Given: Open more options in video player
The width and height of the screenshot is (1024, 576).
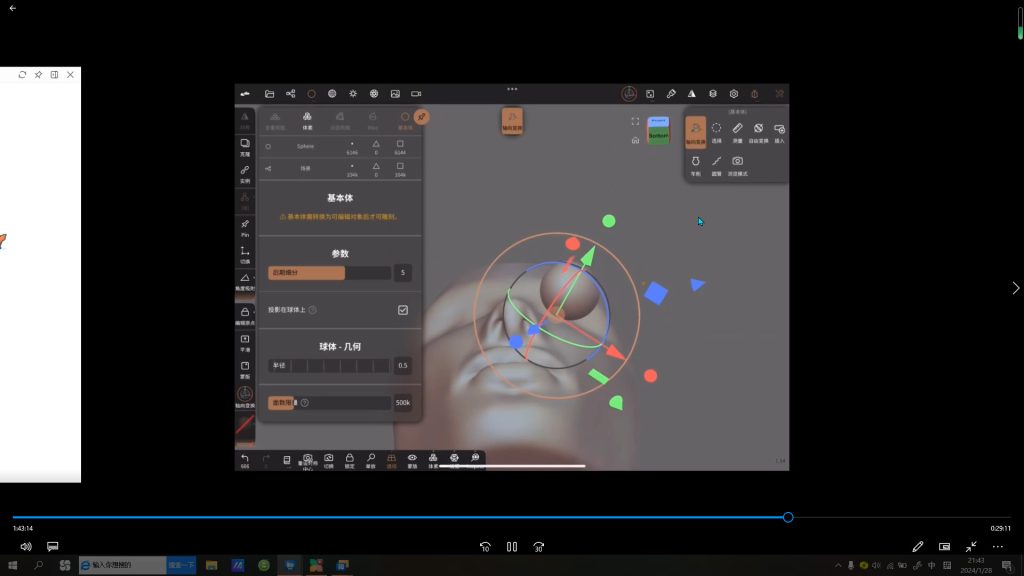Looking at the screenshot, I should tap(997, 547).
